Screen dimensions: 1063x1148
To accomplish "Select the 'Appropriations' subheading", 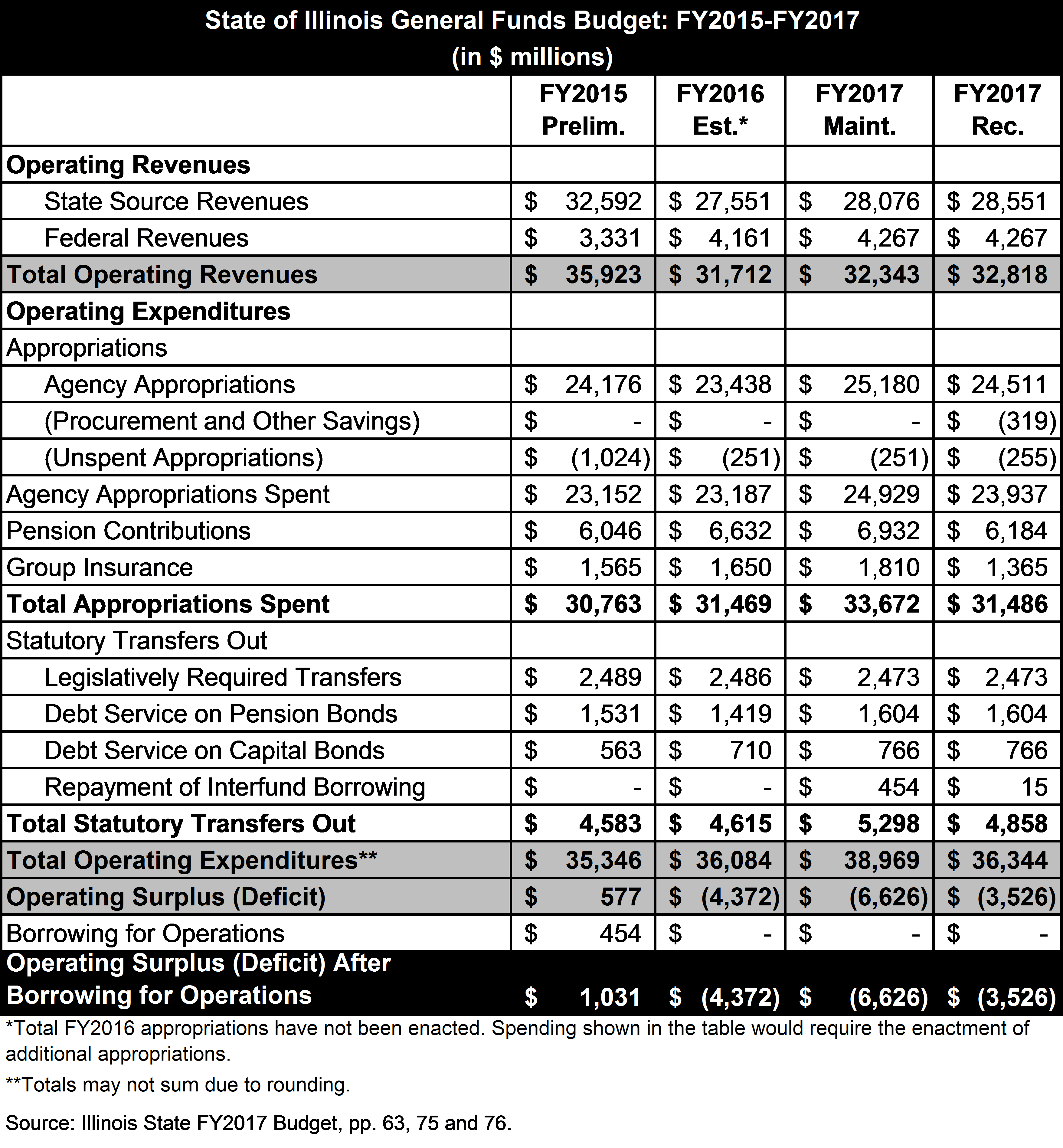I will (x=86, y=348).
